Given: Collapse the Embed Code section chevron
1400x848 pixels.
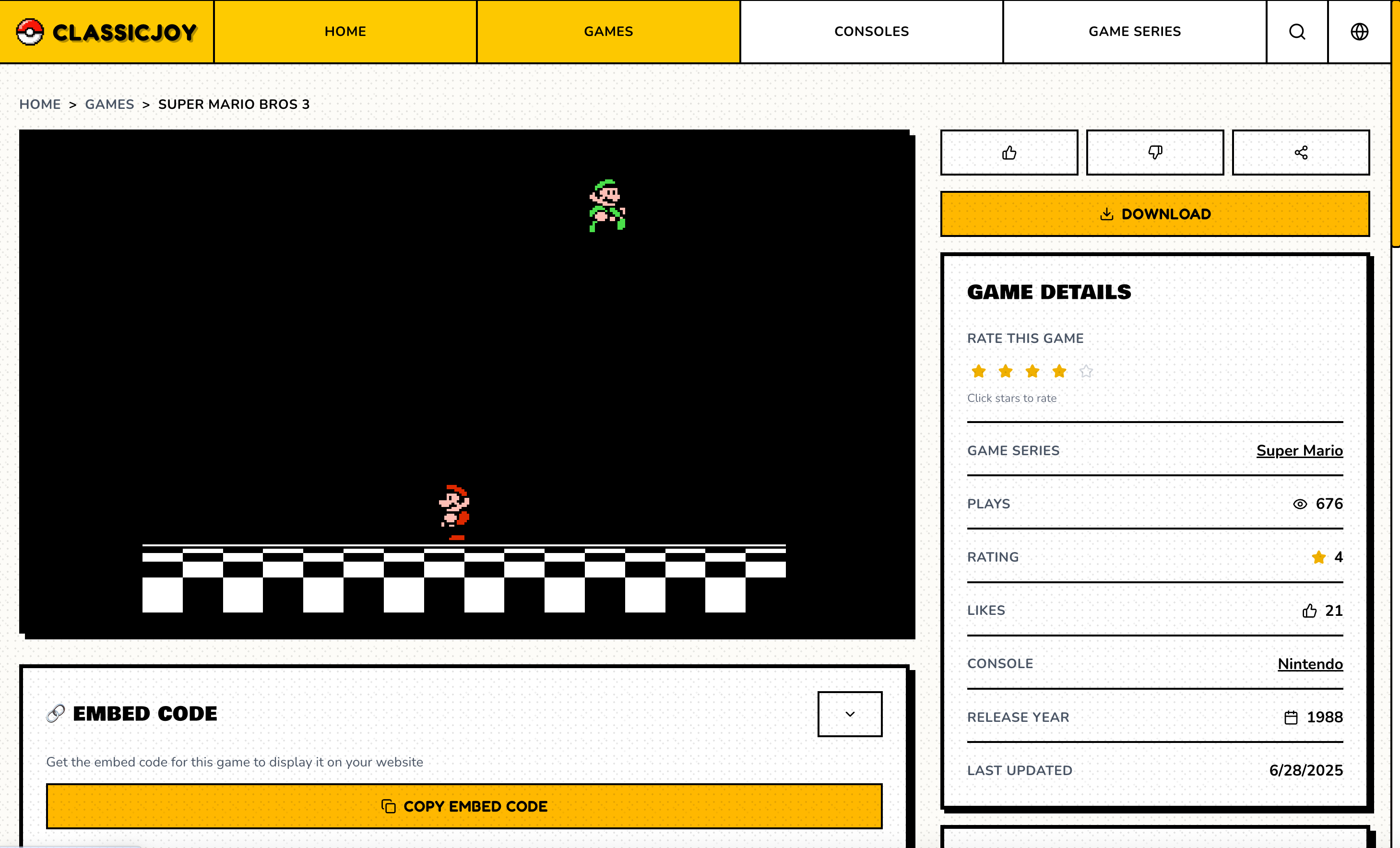Looking at the screenshot, I should point(849,714).
